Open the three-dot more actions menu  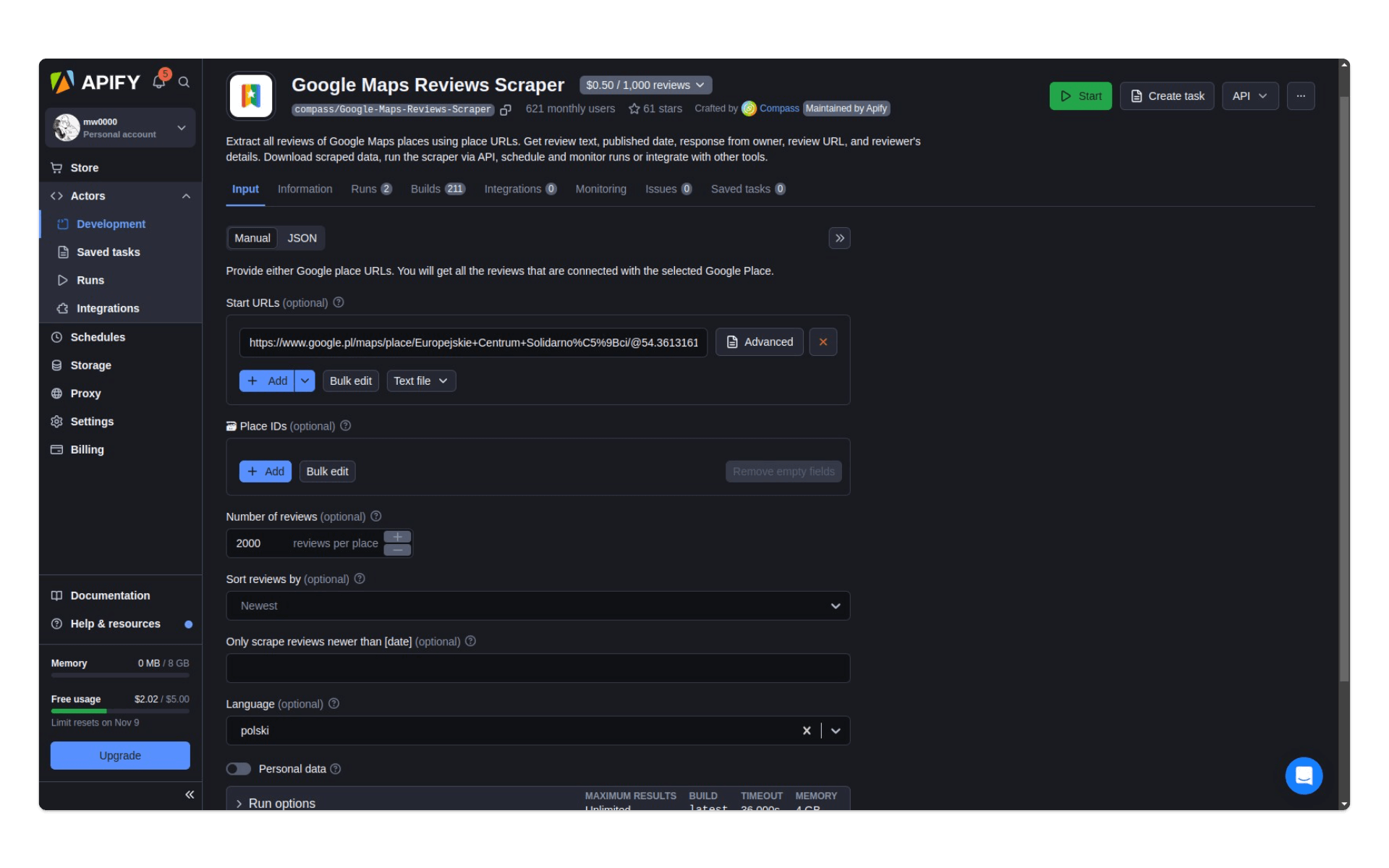tap(1300, 95)
